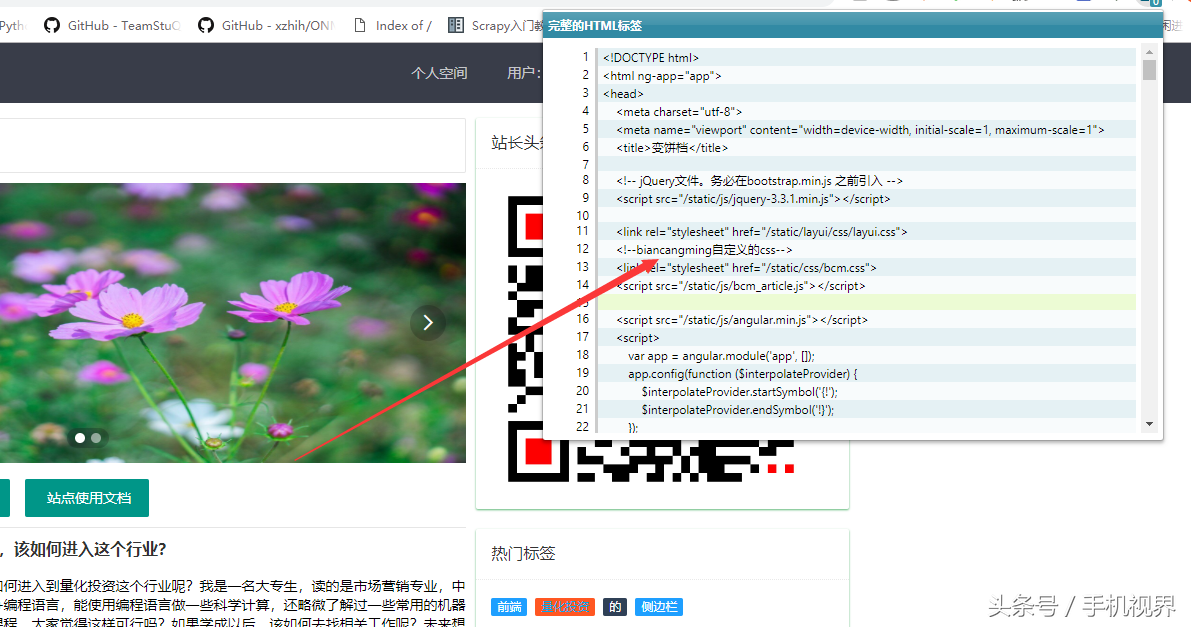Image resolution: width=1191 pixels, height=627 pixels.
Task: Go to next carousel image arrow
Action: click(428, 322)
